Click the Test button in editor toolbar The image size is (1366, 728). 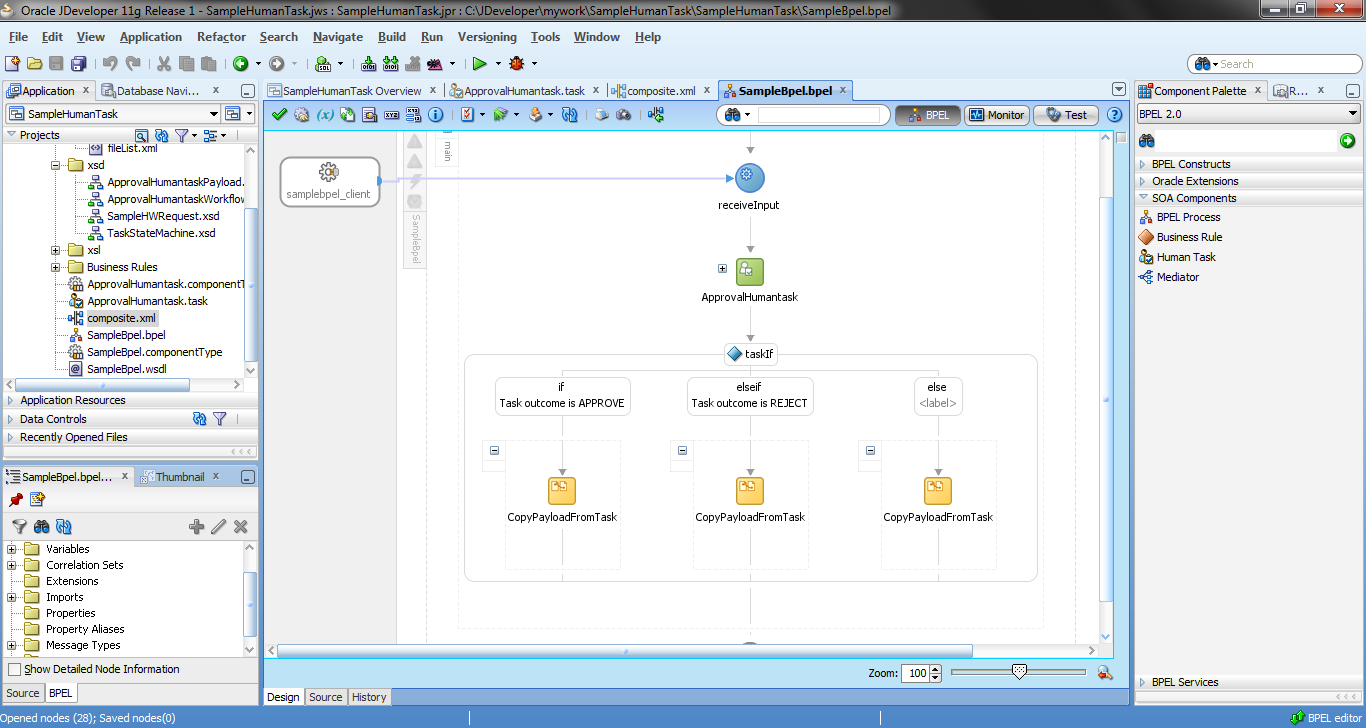click(1063, 114)
